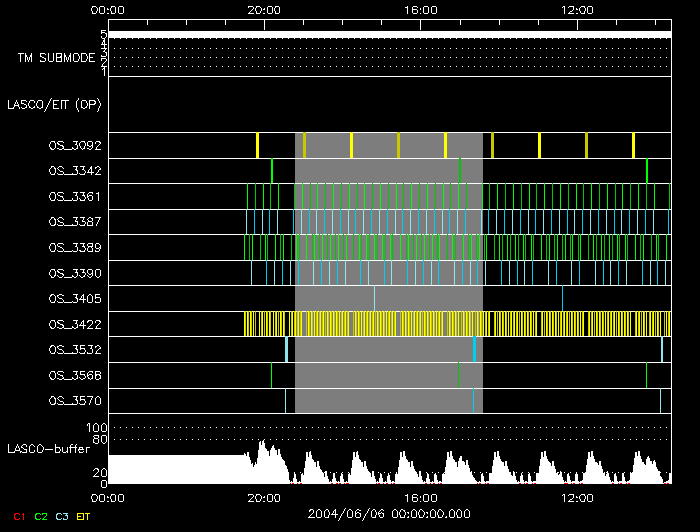Select the OS_3389 row label
Image resolution: width=700 pixels, height=532 pixels.
click(74, 247)
